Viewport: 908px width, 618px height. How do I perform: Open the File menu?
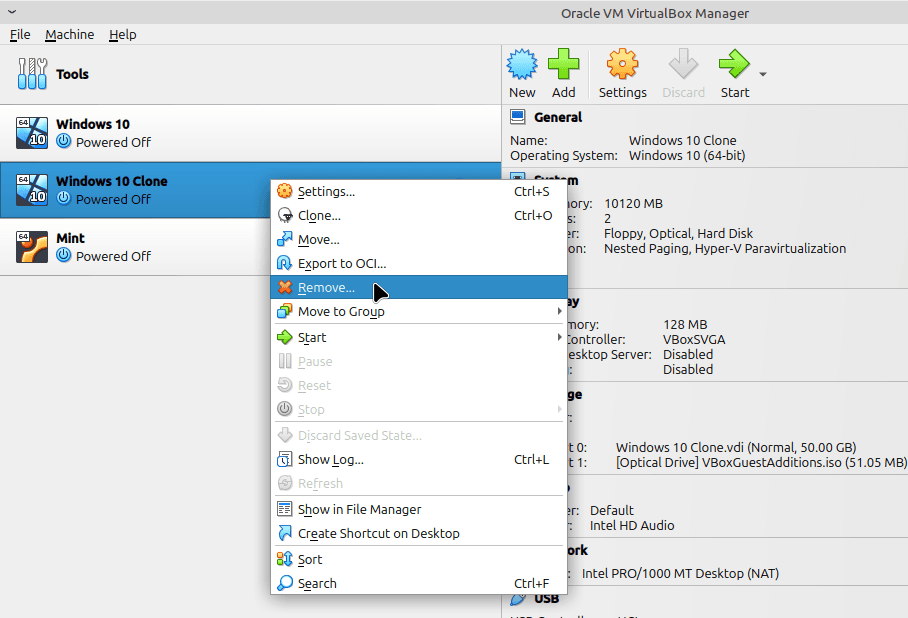click(20, 35)
